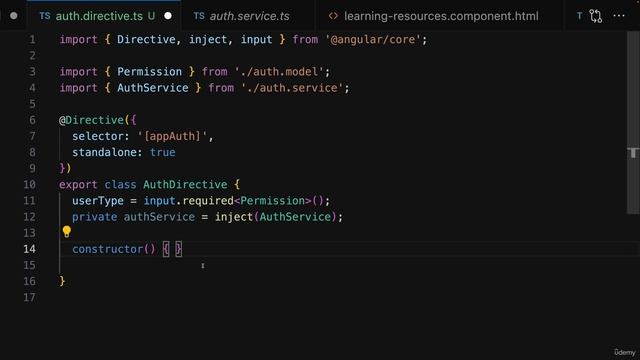The image size is (640, 360).
Task: Click line number 17 in the gutter
Action: point(29,297)
